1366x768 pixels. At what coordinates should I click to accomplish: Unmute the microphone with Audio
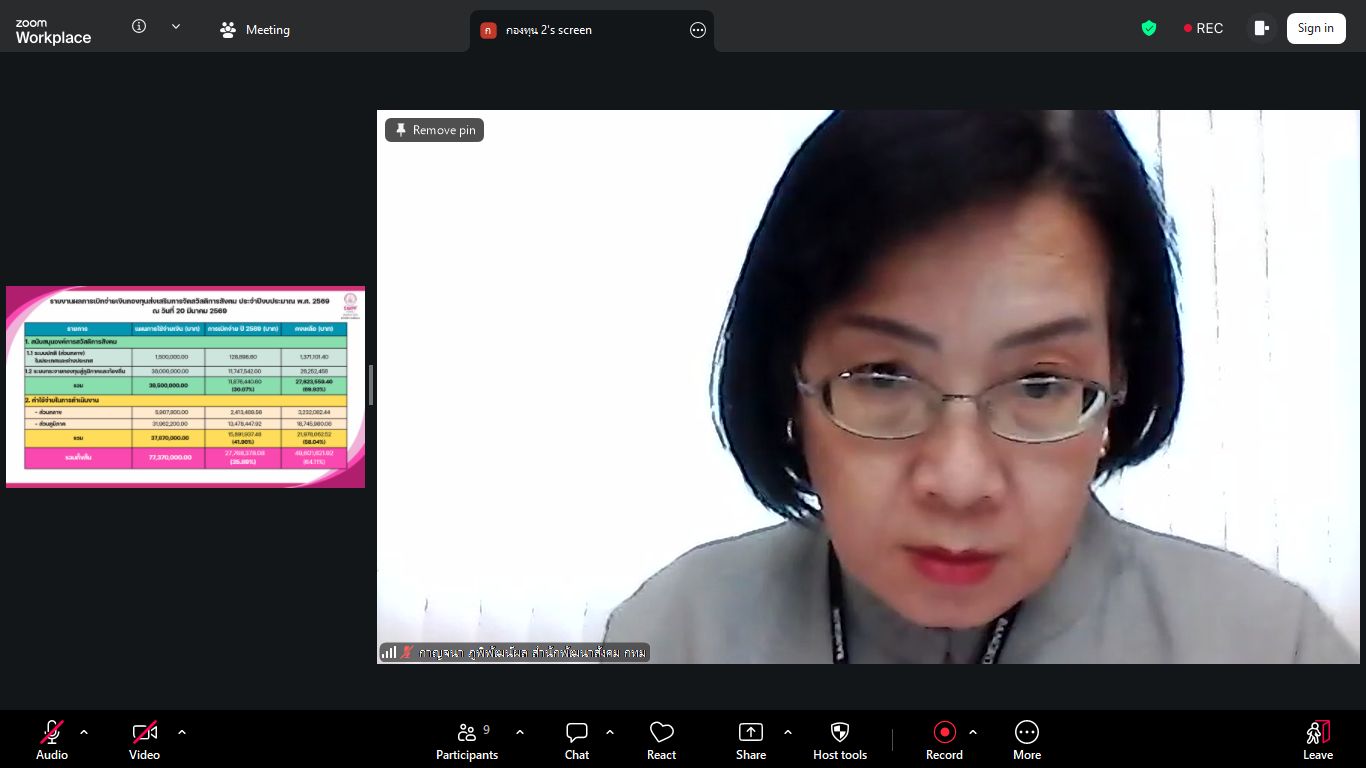tap(52, 741)
